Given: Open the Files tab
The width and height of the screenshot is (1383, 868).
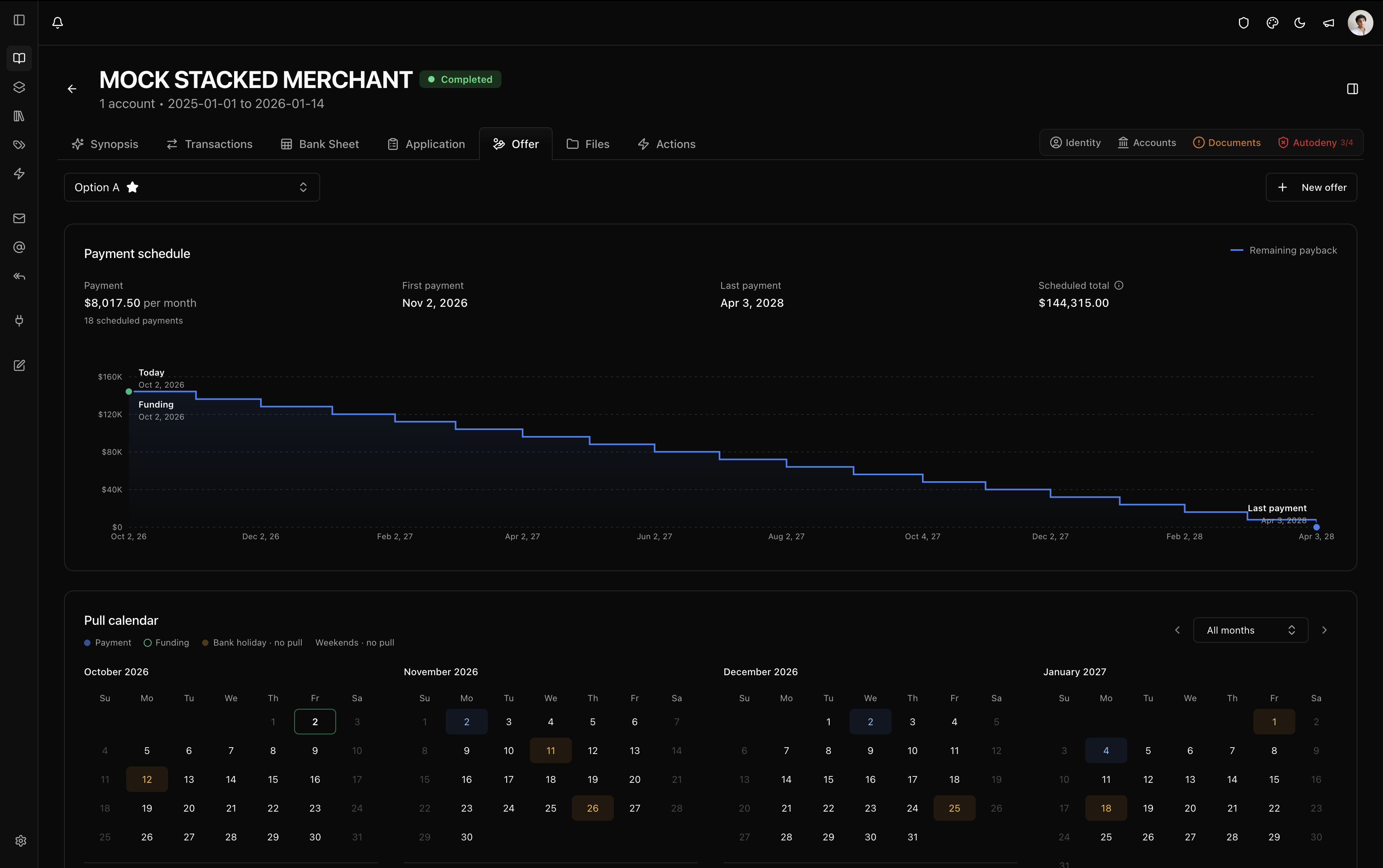Looking at the screenshot, I should (588, 144).
